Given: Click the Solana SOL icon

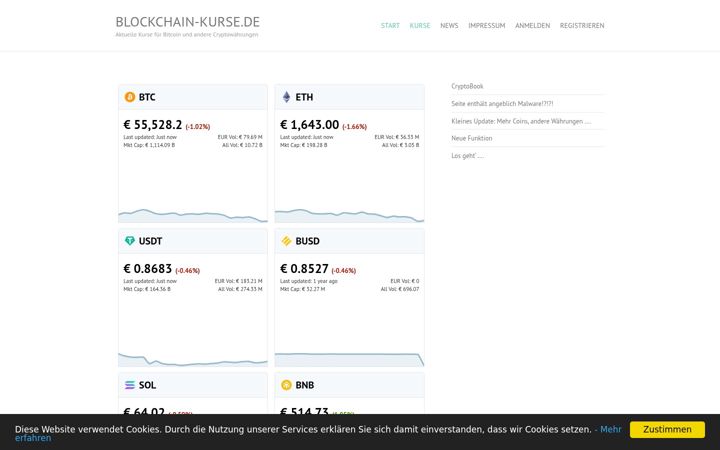Looking at the screenshot, I should pos(130,385).
